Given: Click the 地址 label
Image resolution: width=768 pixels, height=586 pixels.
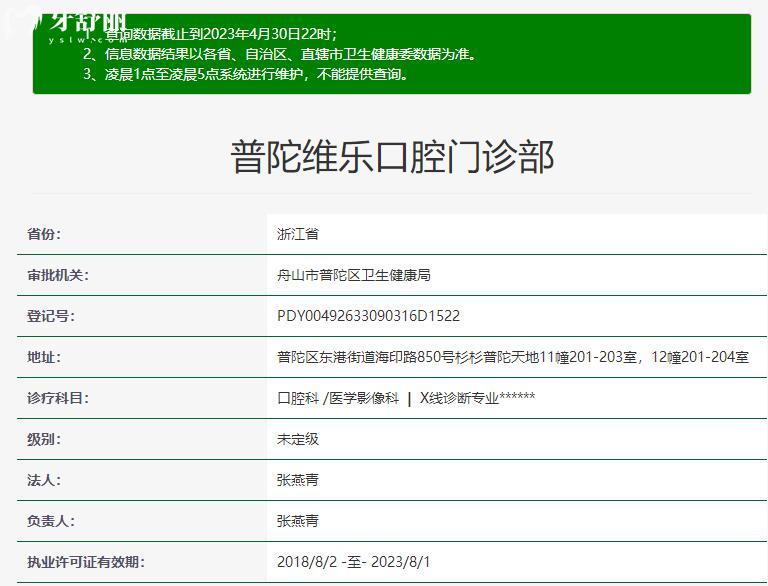Looking at the screenshot, I should tap(44, 357).
